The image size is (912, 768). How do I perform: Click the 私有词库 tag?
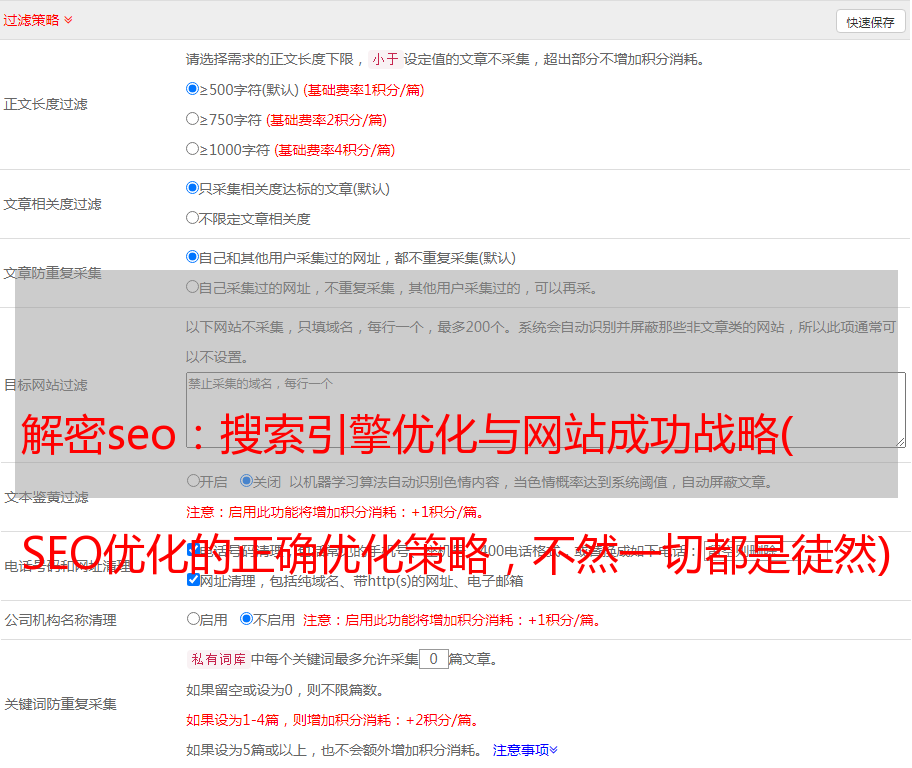[x=219, y=659]
